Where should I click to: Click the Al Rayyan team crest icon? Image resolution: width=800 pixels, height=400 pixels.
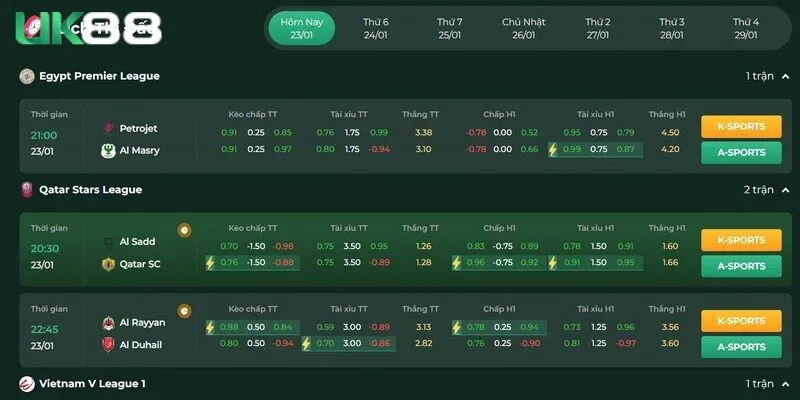tap(108, 322)
